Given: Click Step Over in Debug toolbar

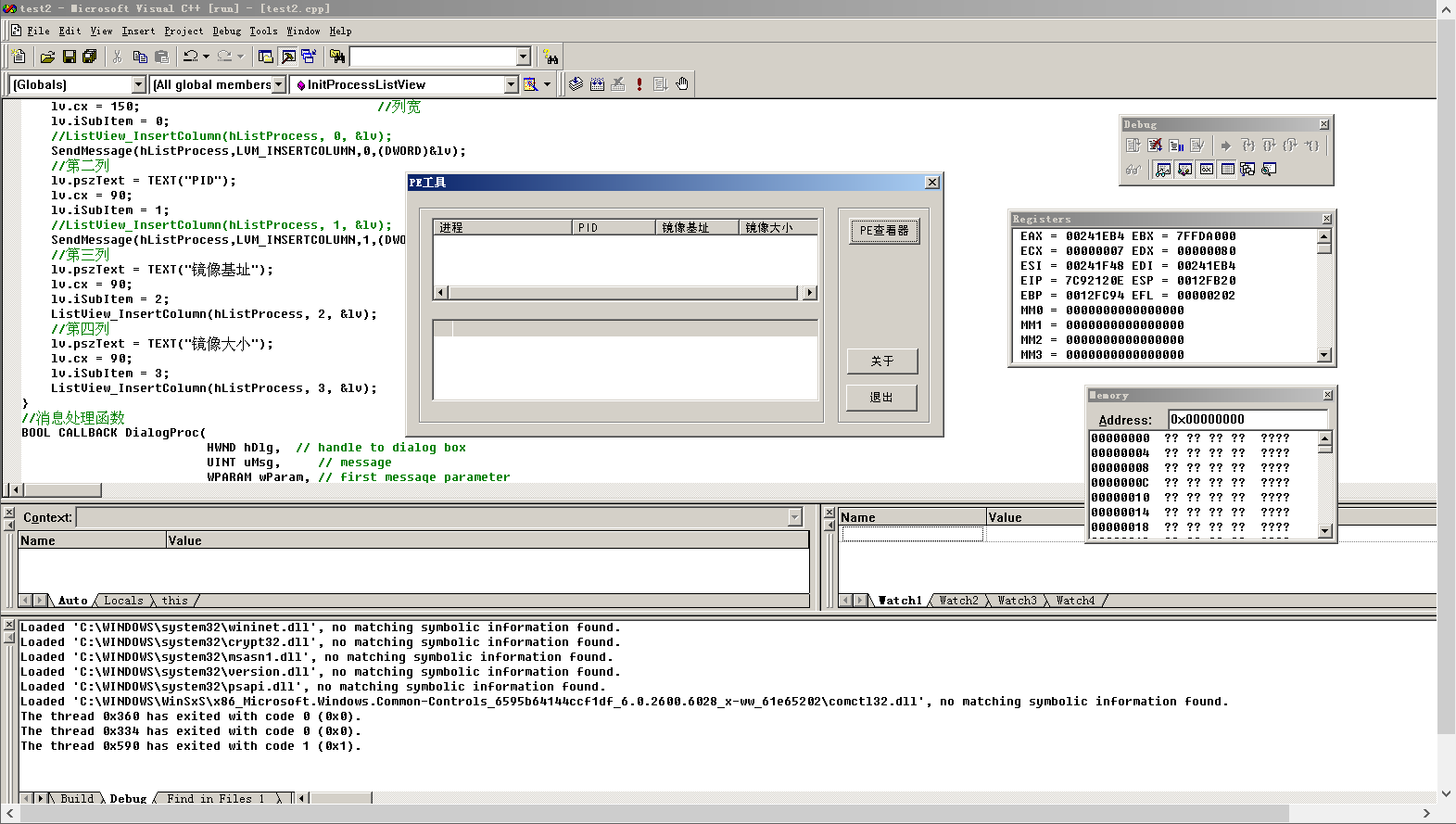Looking at the screenshot, I should pos(1269,146).
